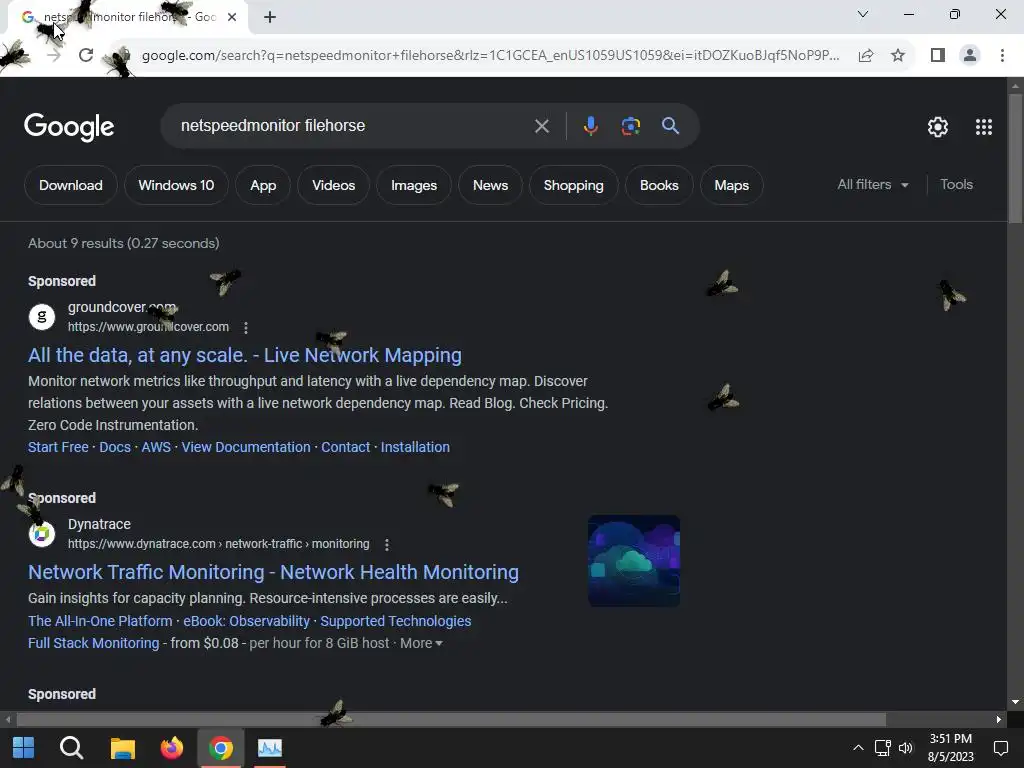Click the Dynatrace favicon
Image resolution: width=1024 pixels, height=768 pixels.
pos(42,534)
